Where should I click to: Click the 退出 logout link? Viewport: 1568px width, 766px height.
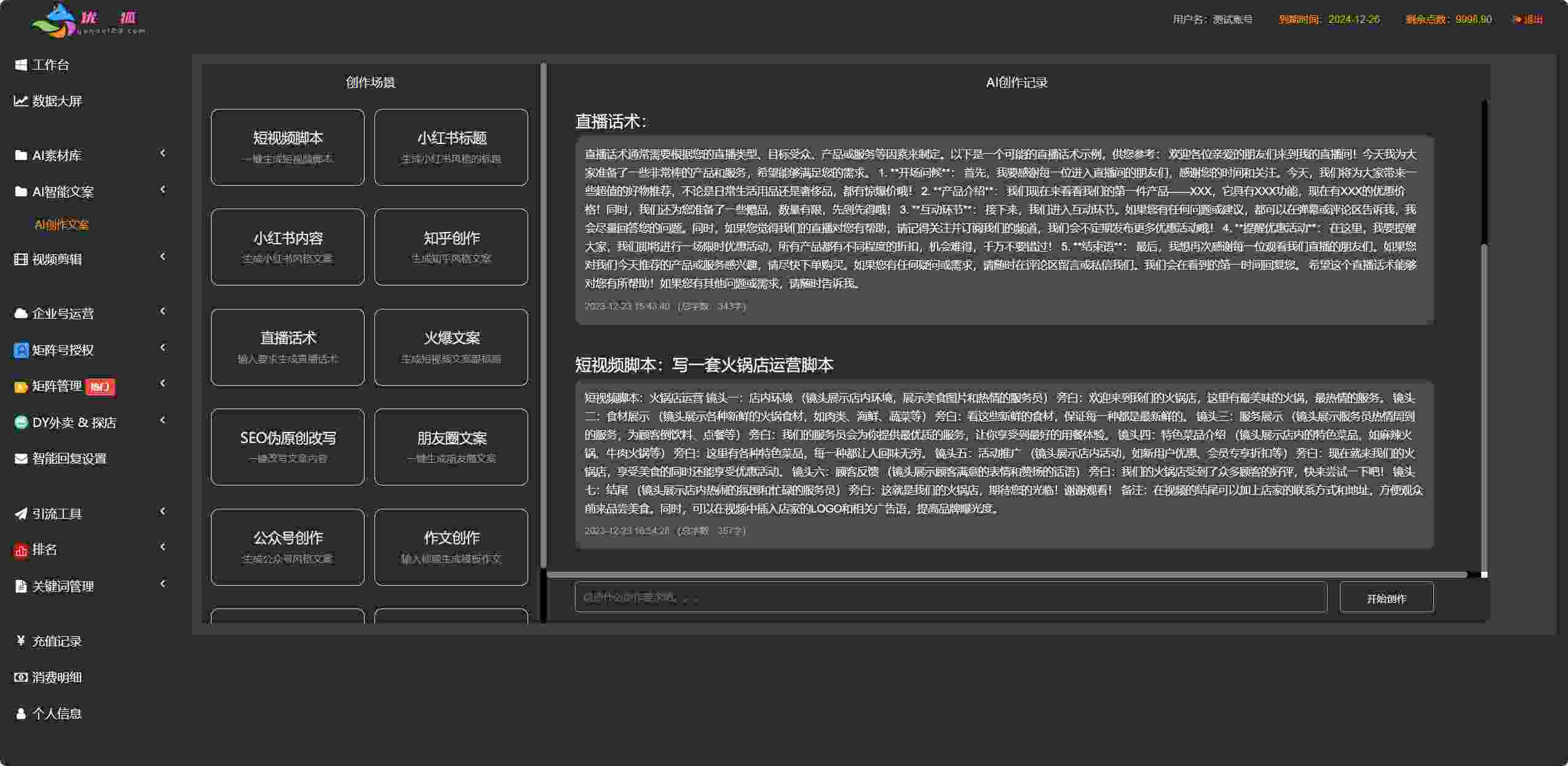1528,18
